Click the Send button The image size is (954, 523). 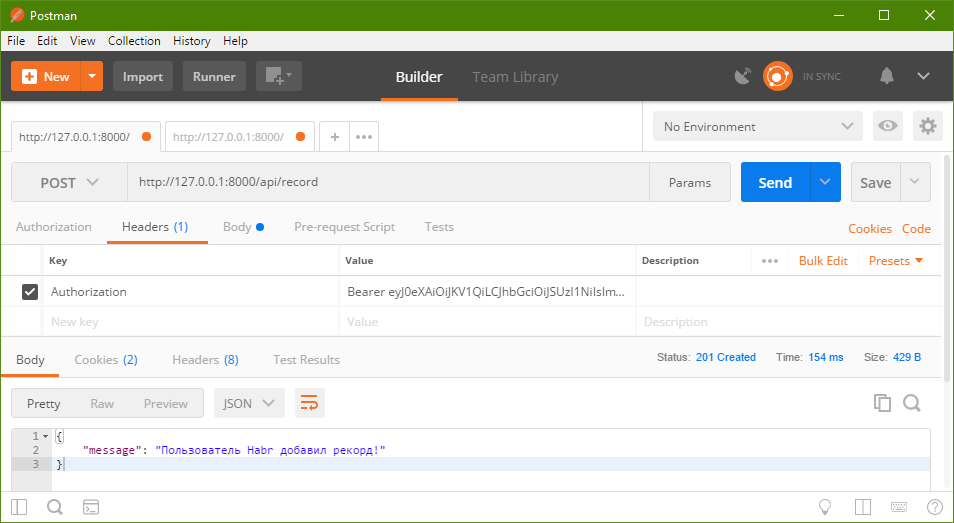tap(775, 182)
